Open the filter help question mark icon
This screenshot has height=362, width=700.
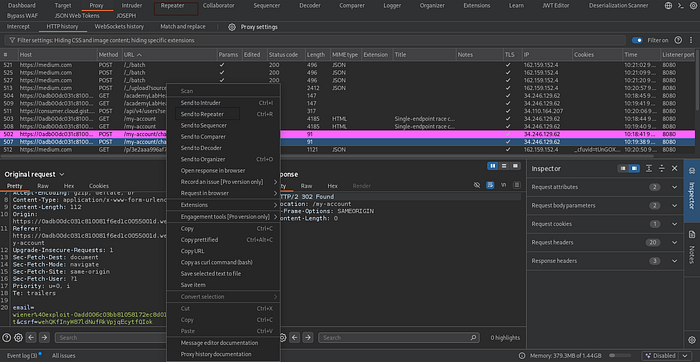tap(678, 40)
